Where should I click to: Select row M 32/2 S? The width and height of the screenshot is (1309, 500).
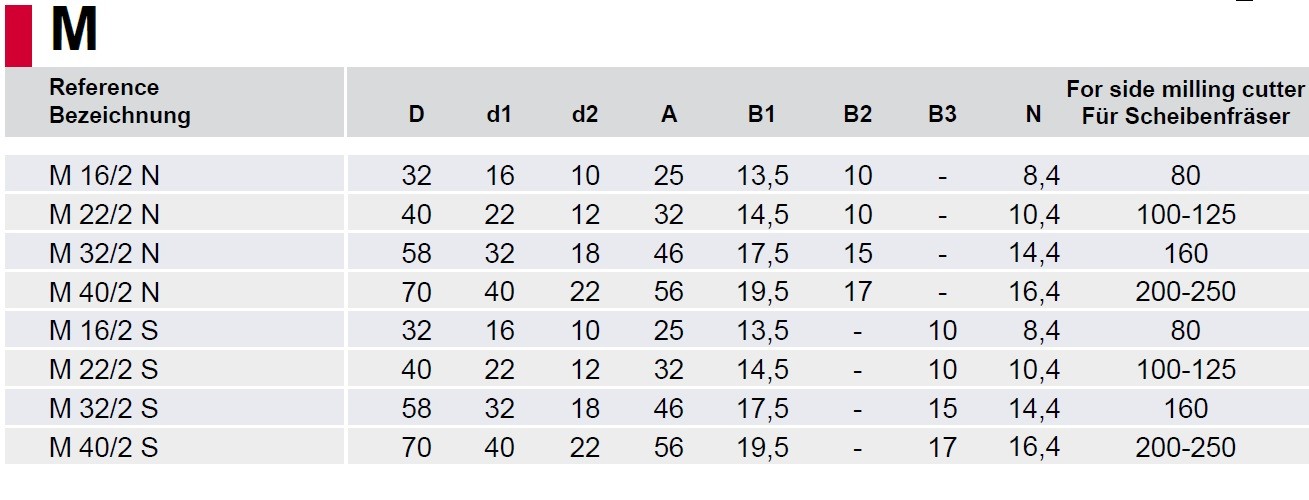click(656, 408)
